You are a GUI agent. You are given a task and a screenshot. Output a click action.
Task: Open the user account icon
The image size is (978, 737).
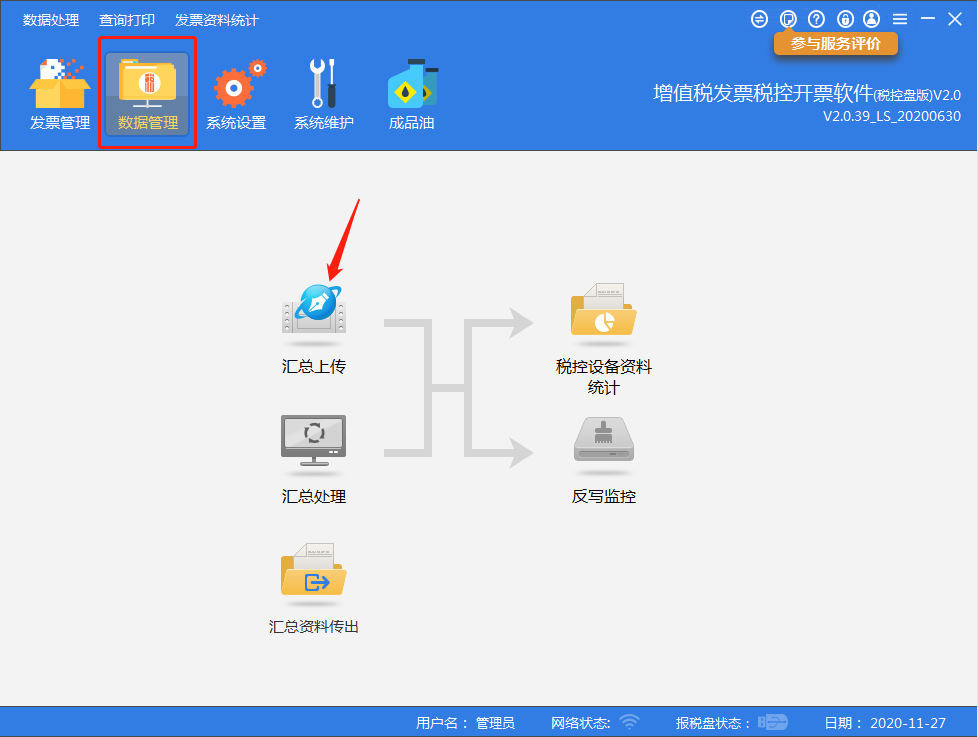click(x=871, y=19)
